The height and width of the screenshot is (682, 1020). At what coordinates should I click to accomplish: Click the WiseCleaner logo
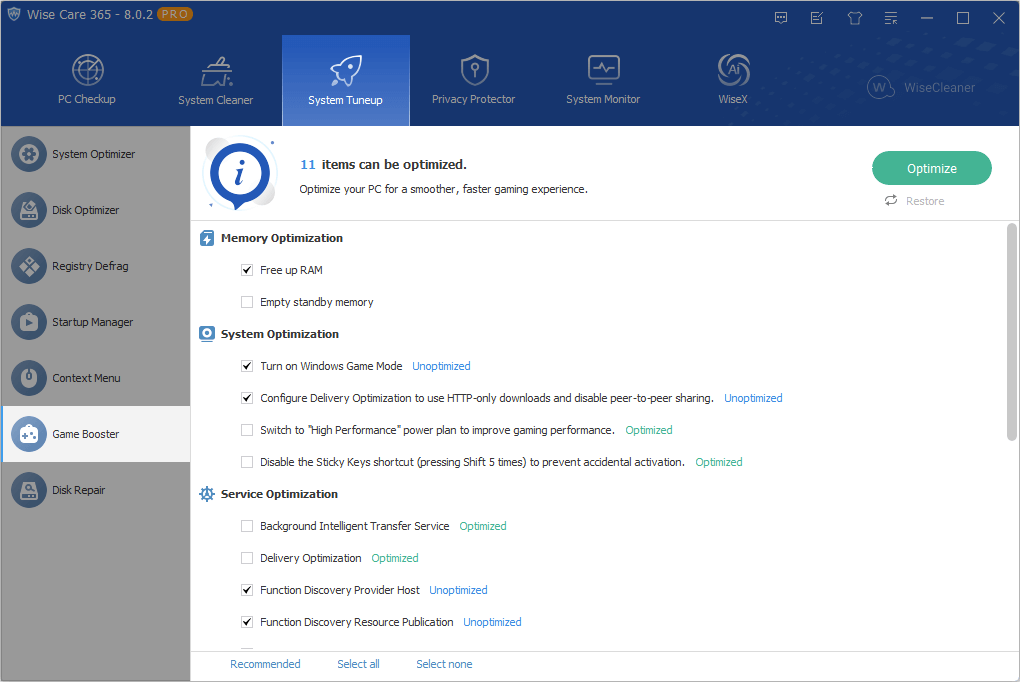921,87
